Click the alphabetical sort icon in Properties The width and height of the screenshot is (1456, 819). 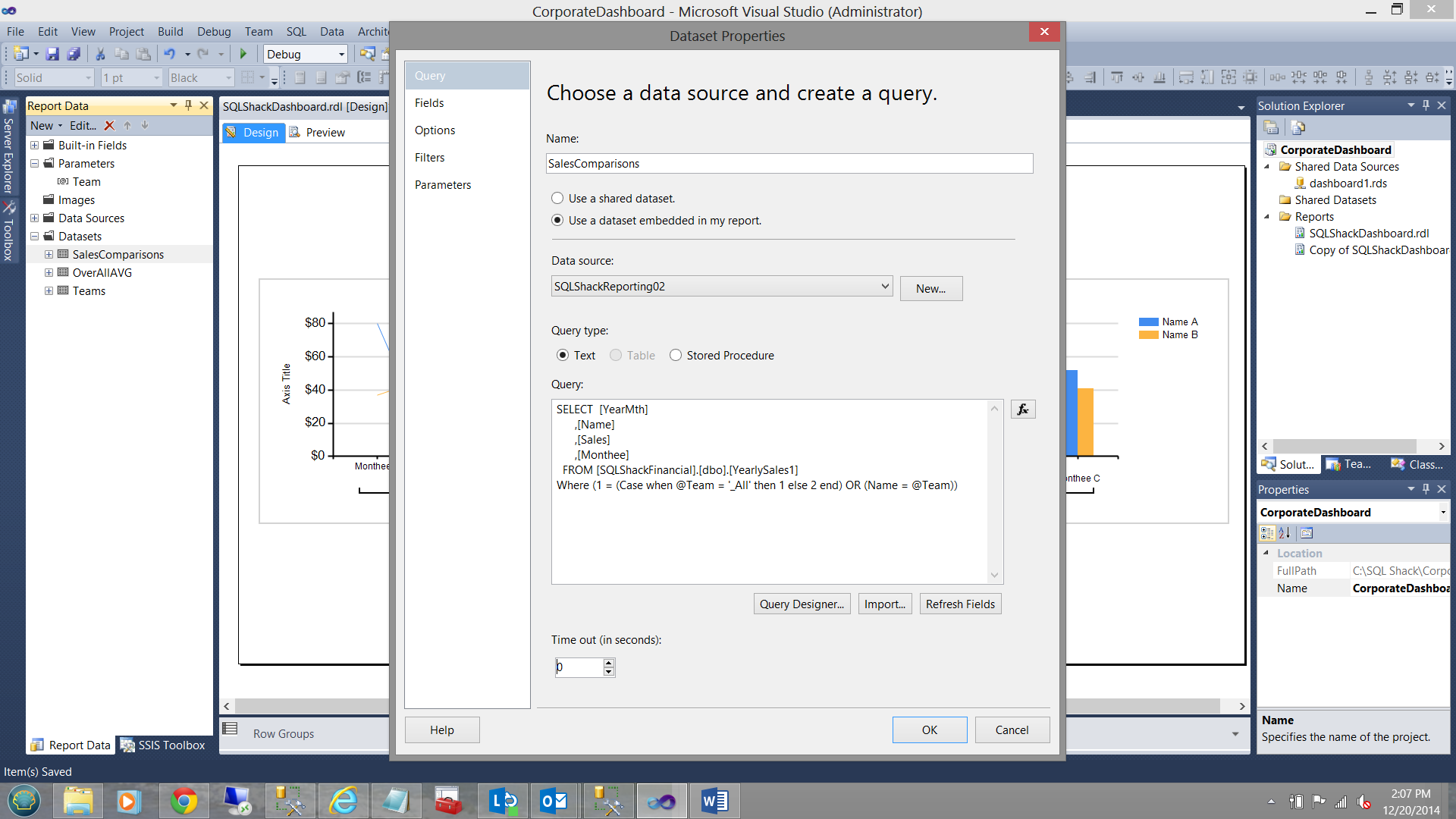pyautogui.click(x=1284, y=533)
